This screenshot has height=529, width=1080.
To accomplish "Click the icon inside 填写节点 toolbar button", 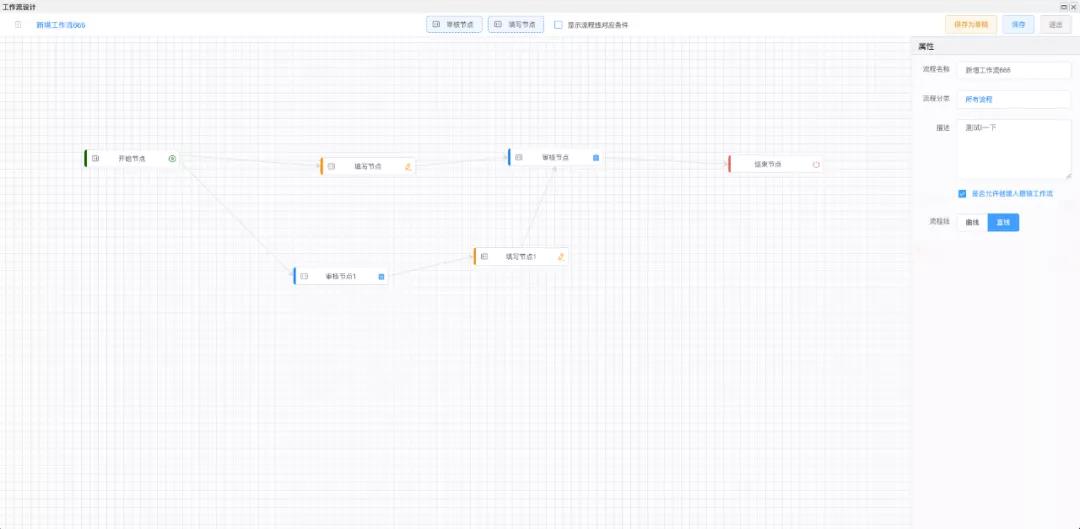I will click(498, 25).
